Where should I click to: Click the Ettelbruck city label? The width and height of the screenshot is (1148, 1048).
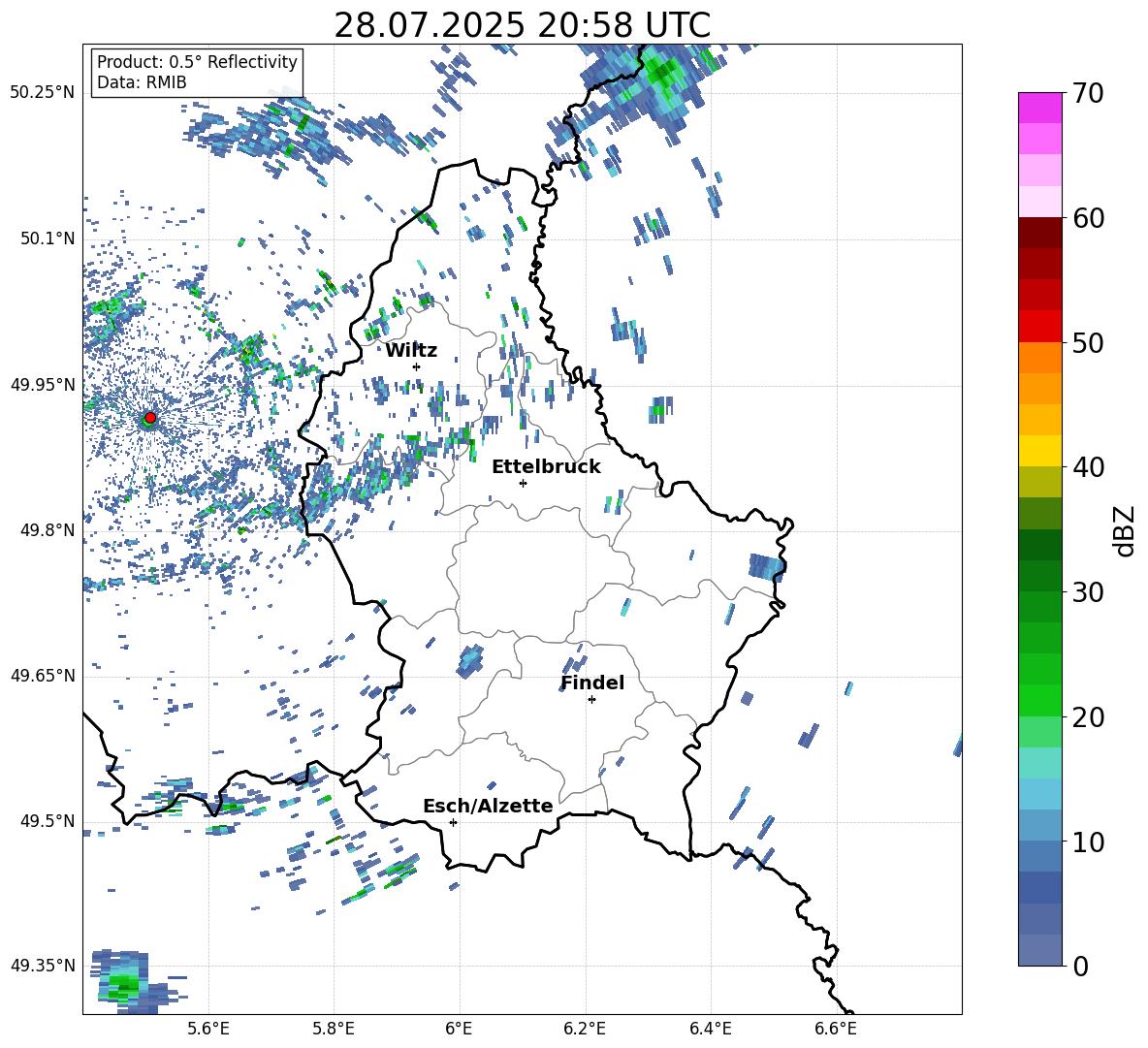point(546,467)
